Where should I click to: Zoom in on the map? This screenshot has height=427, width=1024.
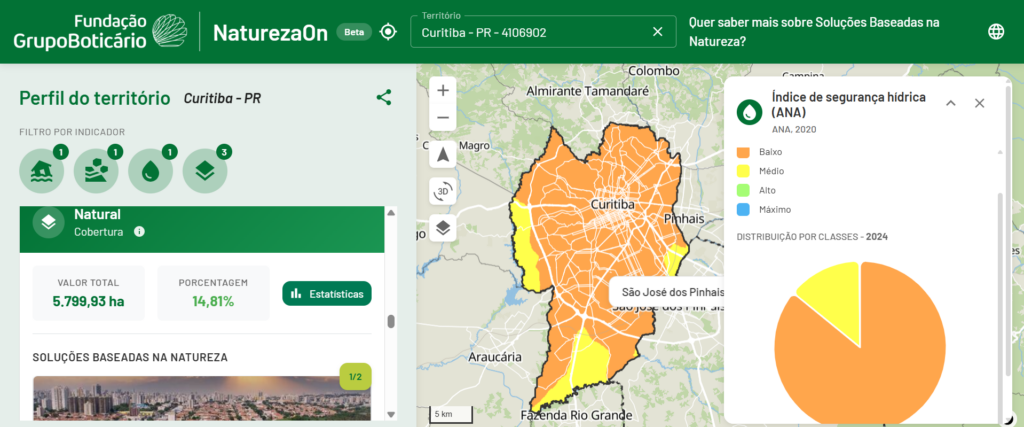point(443,90)
